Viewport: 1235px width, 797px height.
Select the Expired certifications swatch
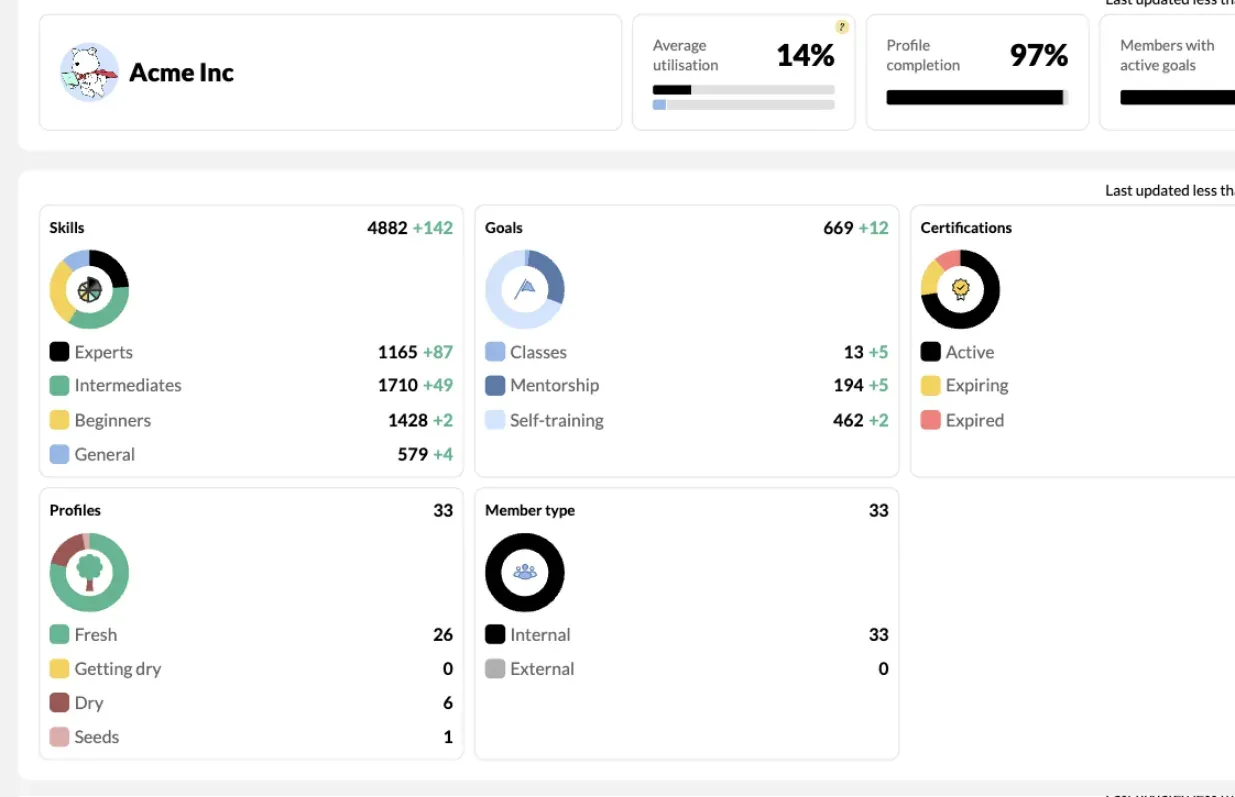pyautogui.click(x=930, y=420)
